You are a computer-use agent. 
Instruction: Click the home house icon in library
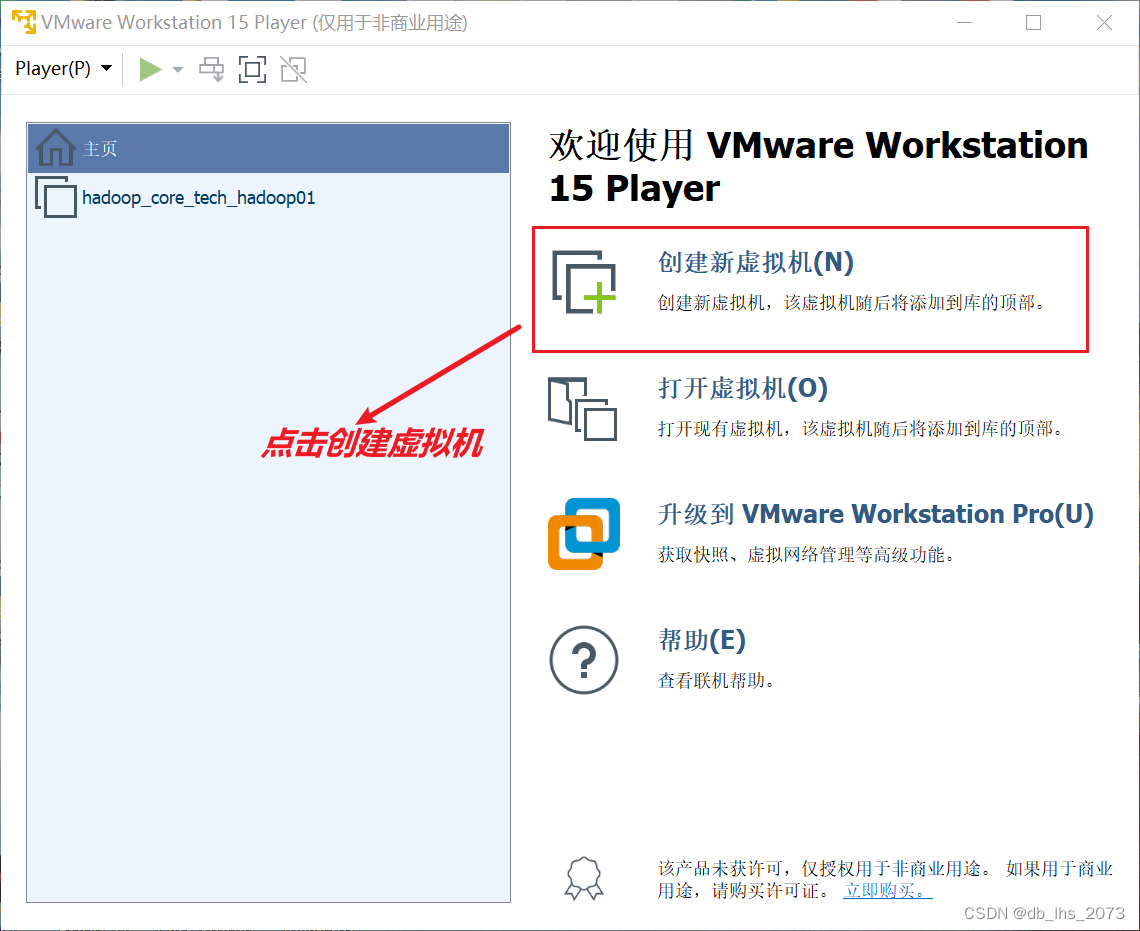(55, 148)
